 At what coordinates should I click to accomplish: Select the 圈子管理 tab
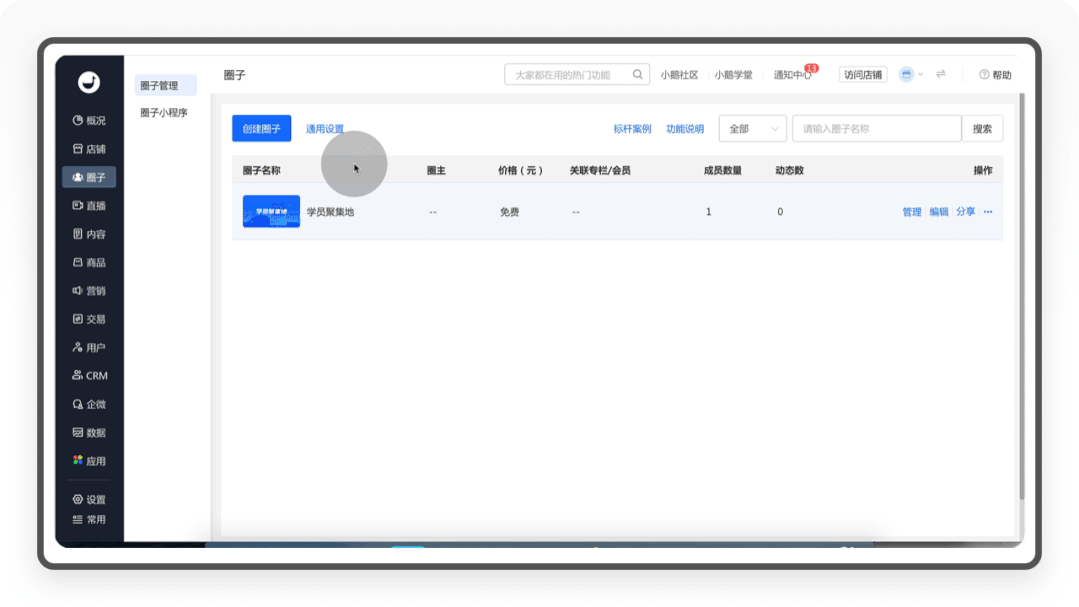pyautogui.click(x=166, y=85)
